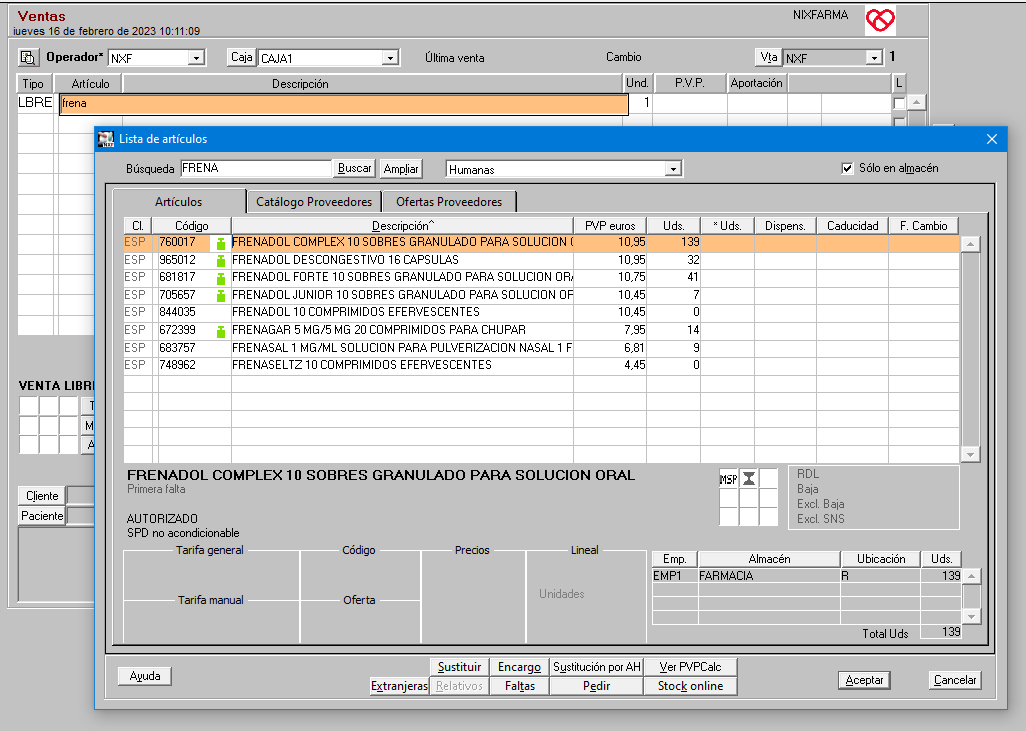
Task: Click the Buscar button
Action: pos(354,168)
